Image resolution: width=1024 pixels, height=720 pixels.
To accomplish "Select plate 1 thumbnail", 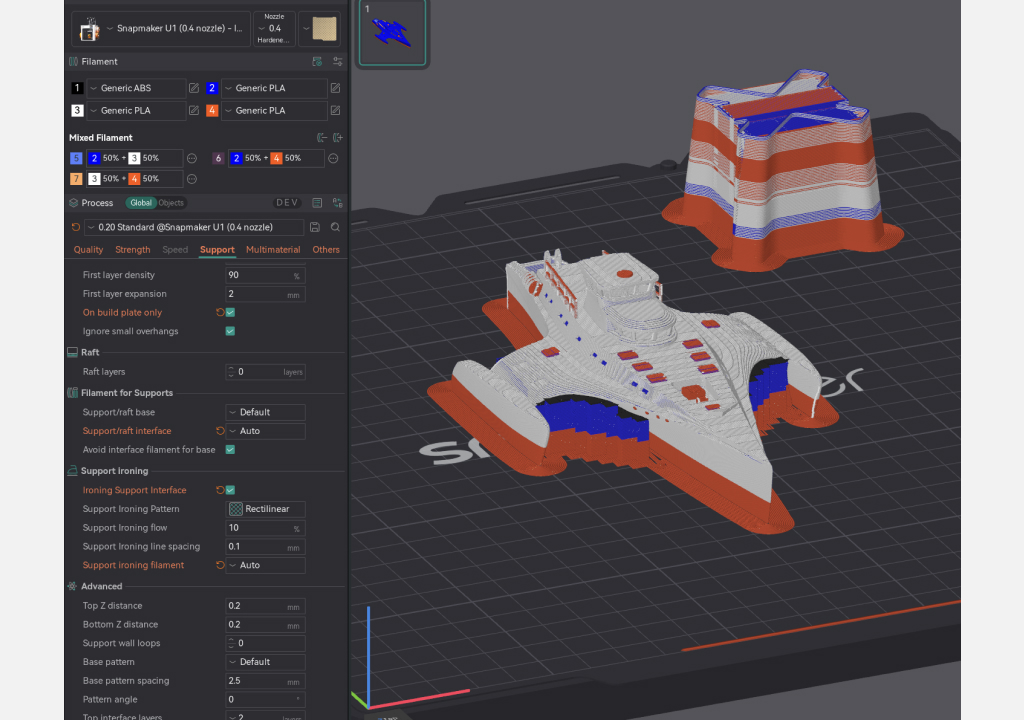I will pyautogui.click(x=392, y=33).
